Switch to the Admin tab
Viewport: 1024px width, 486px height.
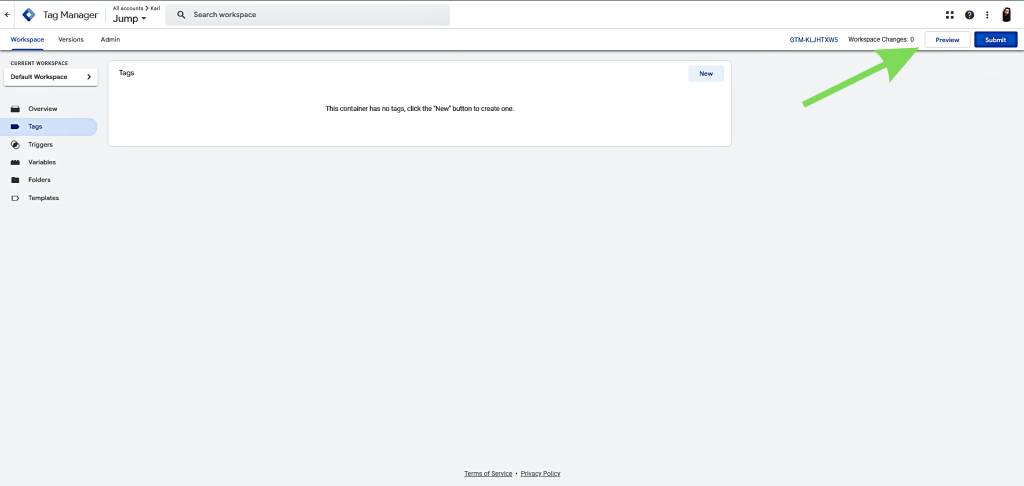click(x=110, y=39)
